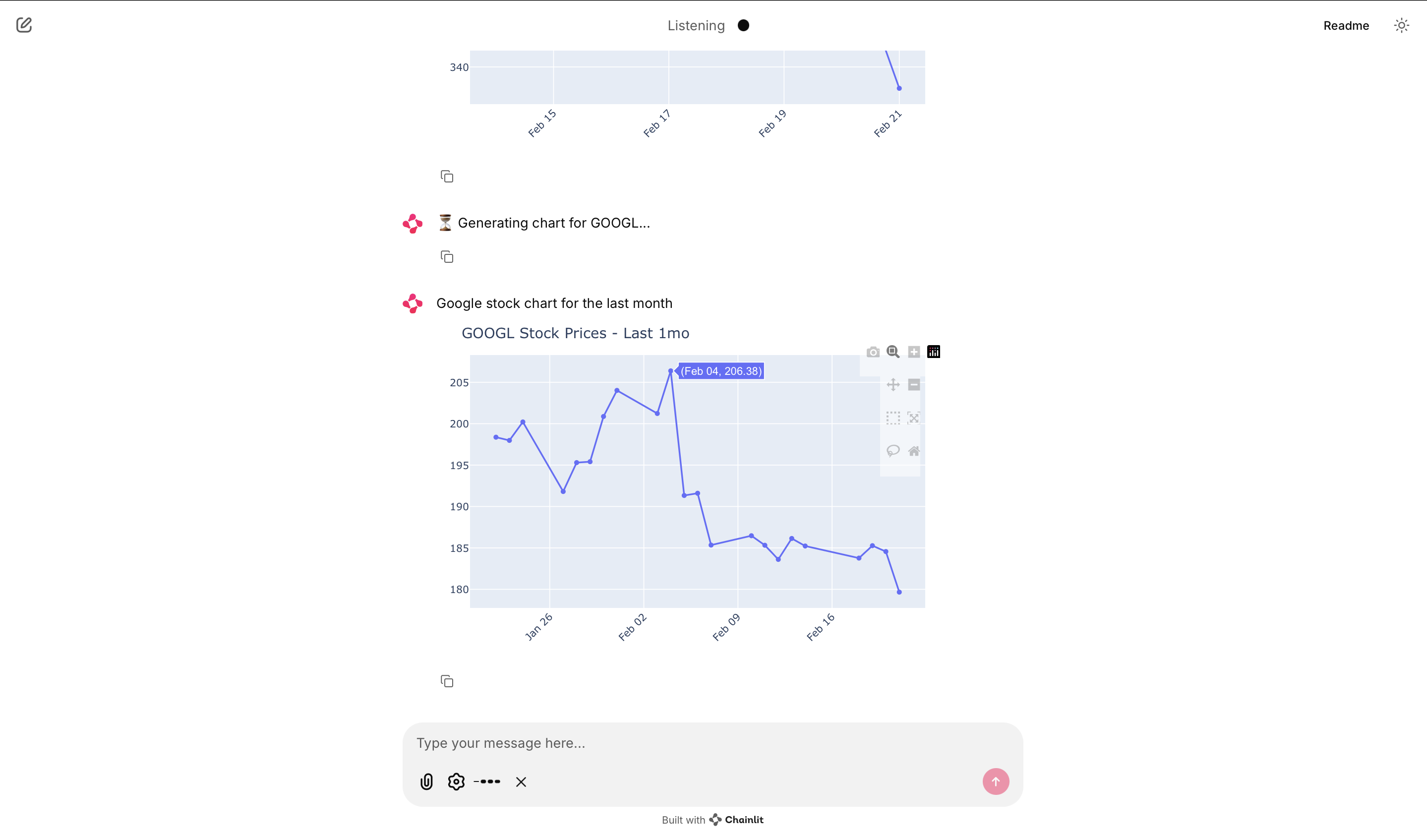Select the box select tool
Viewport: 1427px width, 840px height.
click(893, 418)
